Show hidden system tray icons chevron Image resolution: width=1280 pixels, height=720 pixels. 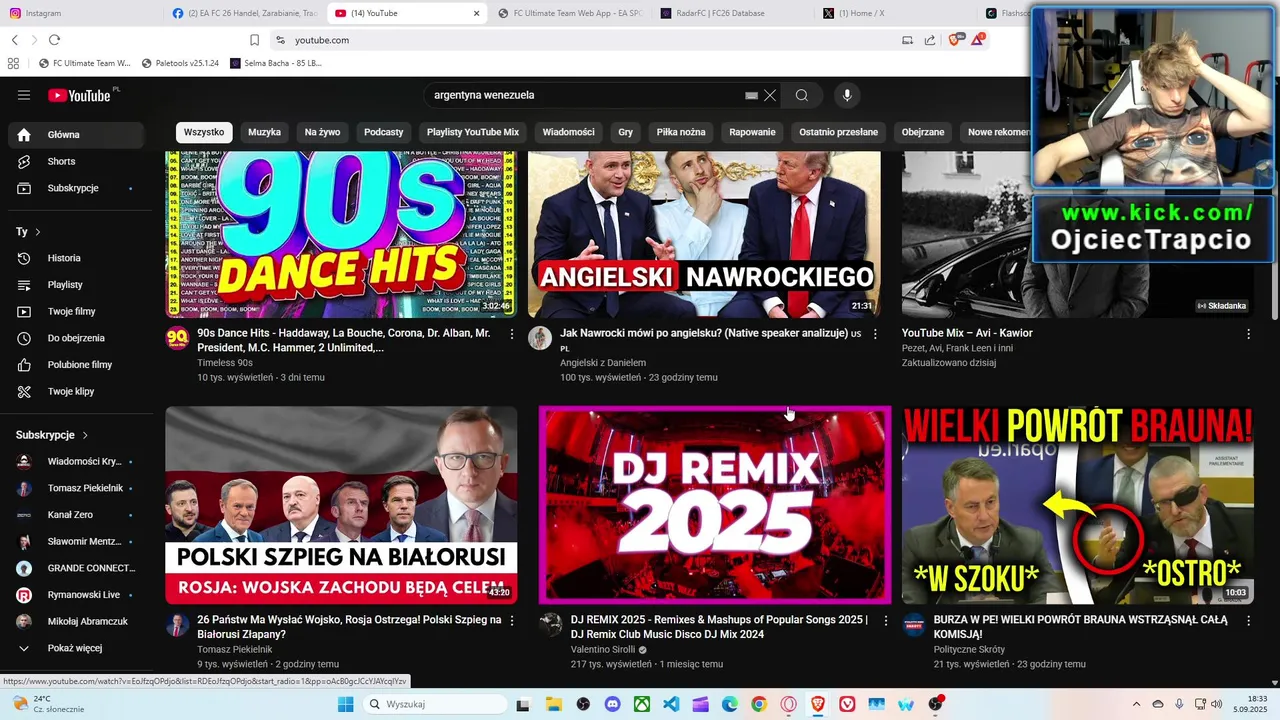pyautogui.click(x=1136, y=704)
